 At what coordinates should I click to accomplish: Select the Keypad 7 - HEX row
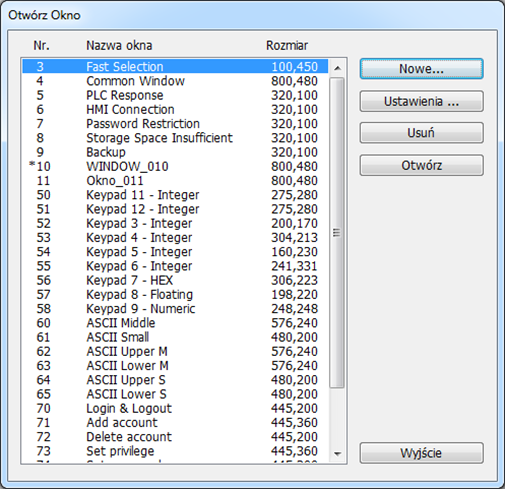click(175, 280)
